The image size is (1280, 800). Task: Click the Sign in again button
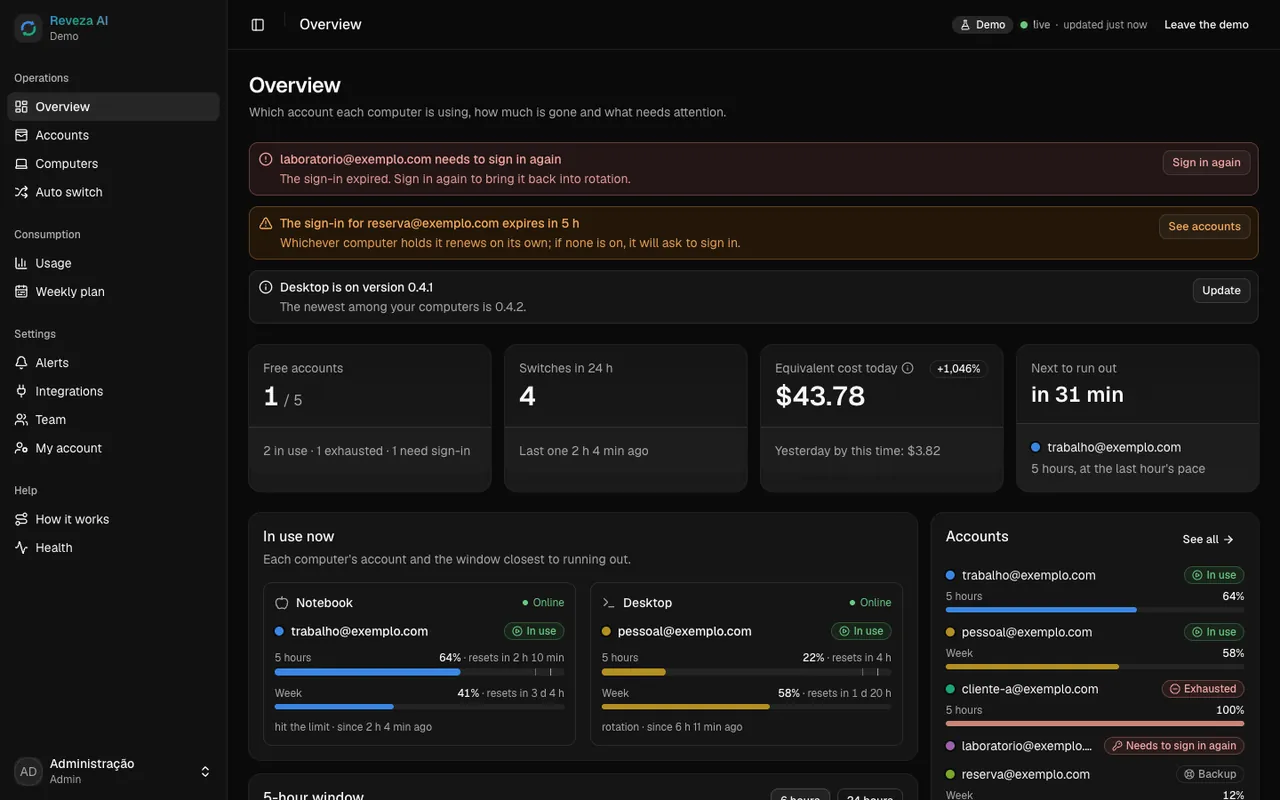1206,162
